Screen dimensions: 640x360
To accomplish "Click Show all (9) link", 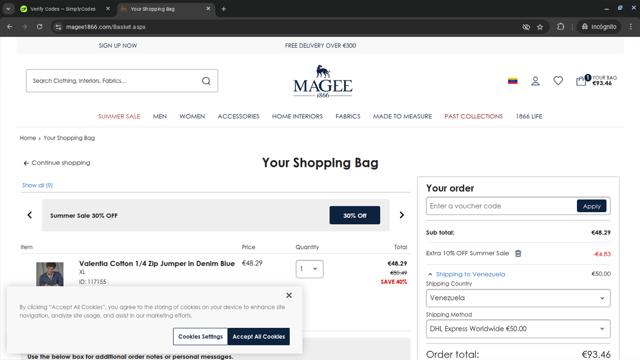I will tap(37, 185).
